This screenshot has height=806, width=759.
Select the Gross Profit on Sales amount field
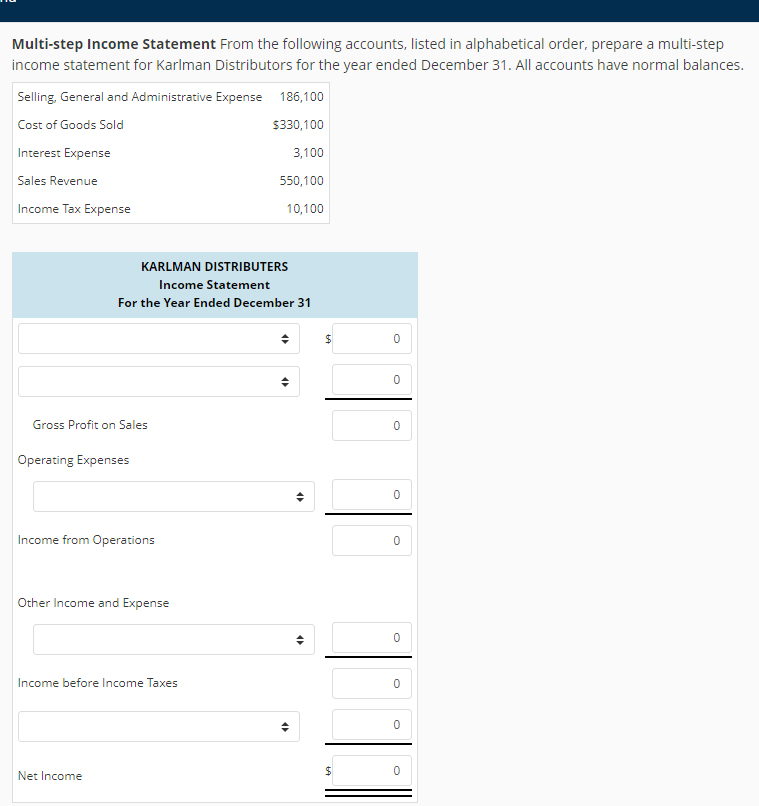(371, 425)
